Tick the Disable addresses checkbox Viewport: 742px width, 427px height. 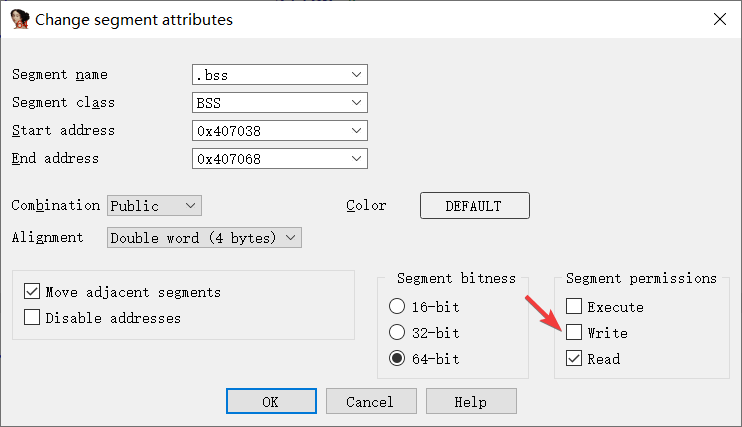click(x=31, y=318)
